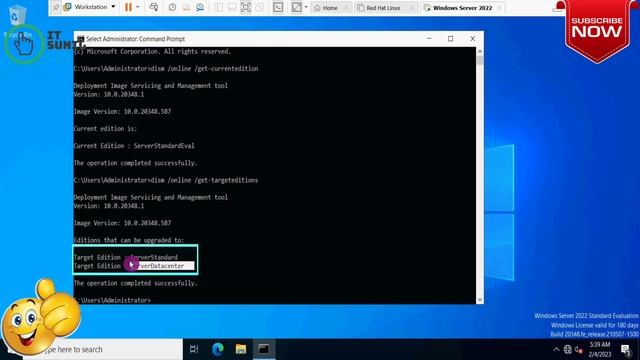
Task: Click the 'Current edition is:' line
Action: click(x=105, y=129)
